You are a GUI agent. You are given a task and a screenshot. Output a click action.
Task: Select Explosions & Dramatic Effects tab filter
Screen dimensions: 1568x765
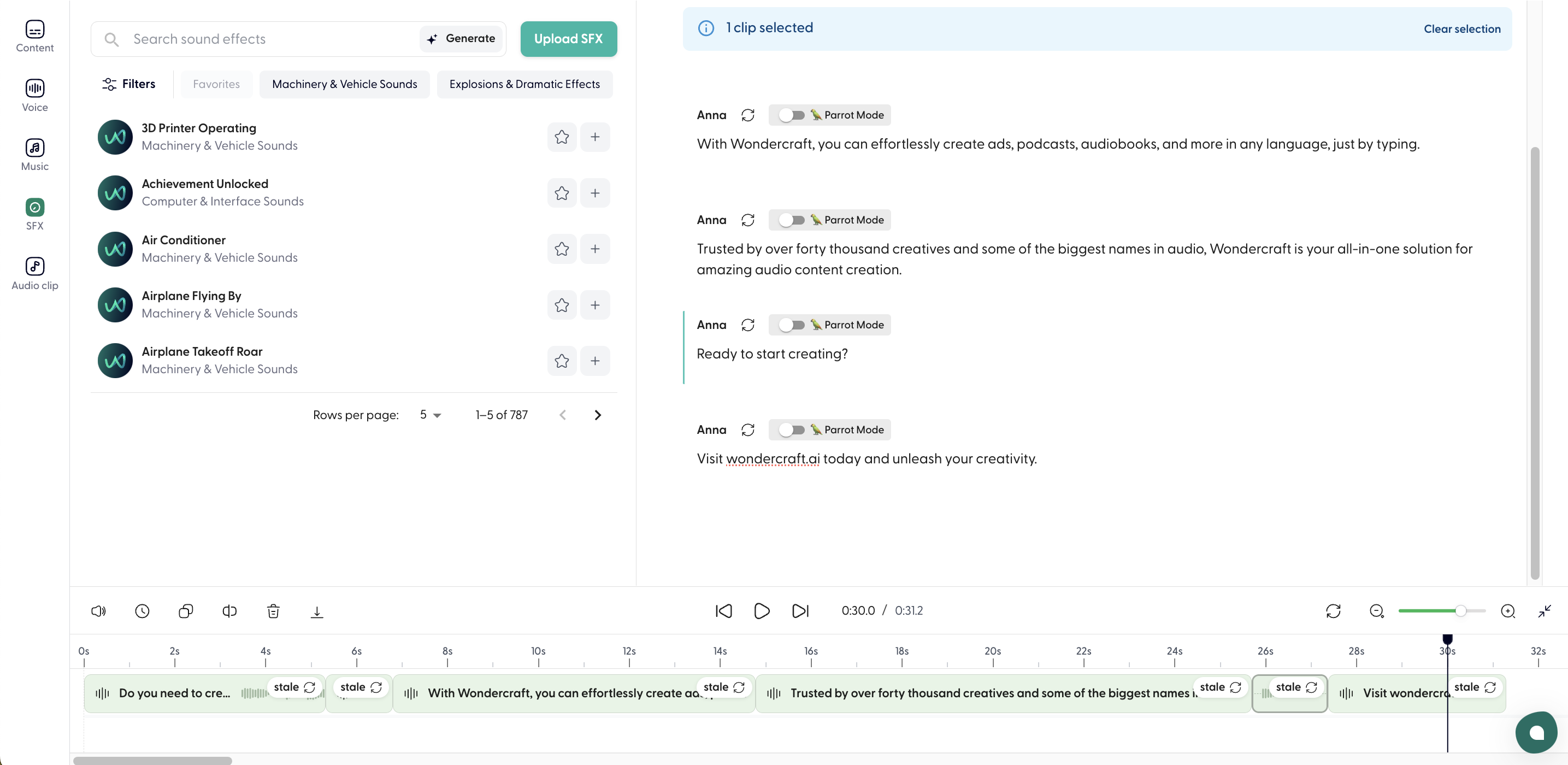pos(524,84)
